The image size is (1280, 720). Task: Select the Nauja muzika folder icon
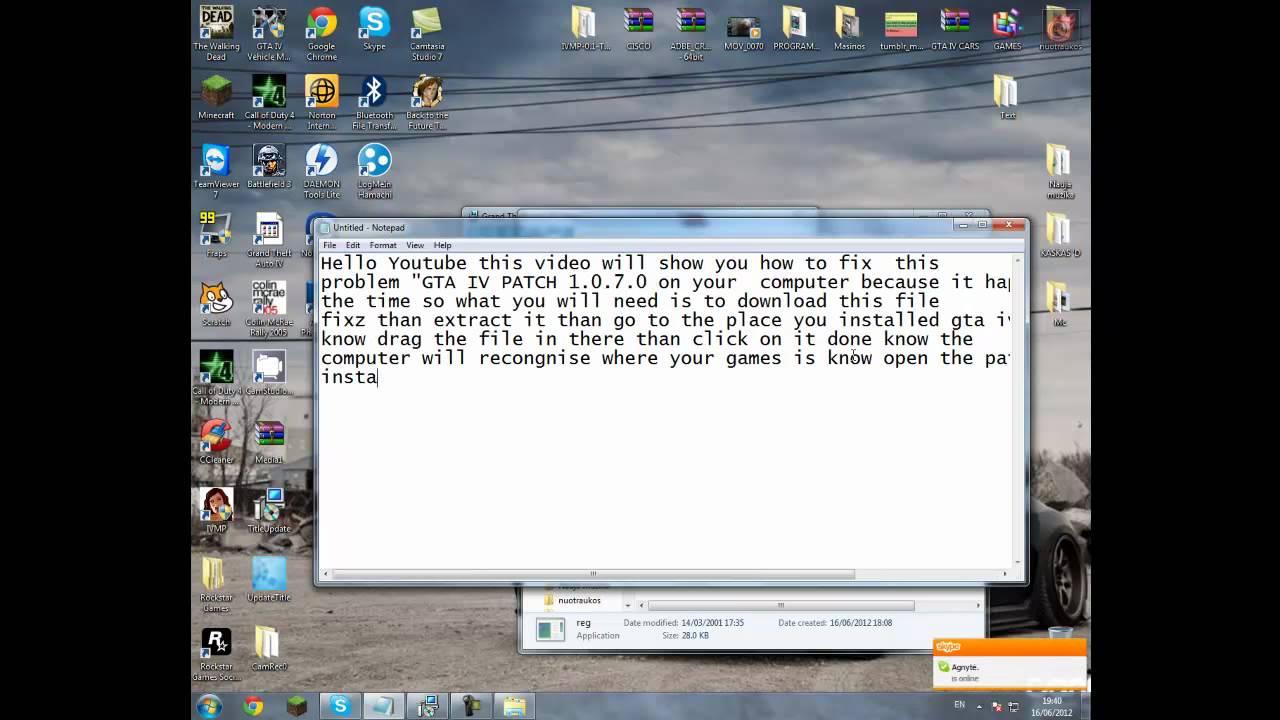[x=1060, y=171]
